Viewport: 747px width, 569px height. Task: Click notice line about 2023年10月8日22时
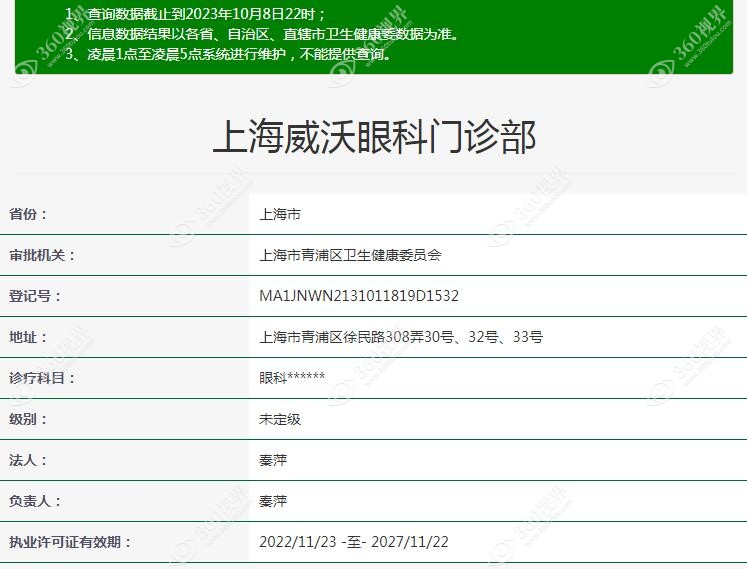point(195,14)
